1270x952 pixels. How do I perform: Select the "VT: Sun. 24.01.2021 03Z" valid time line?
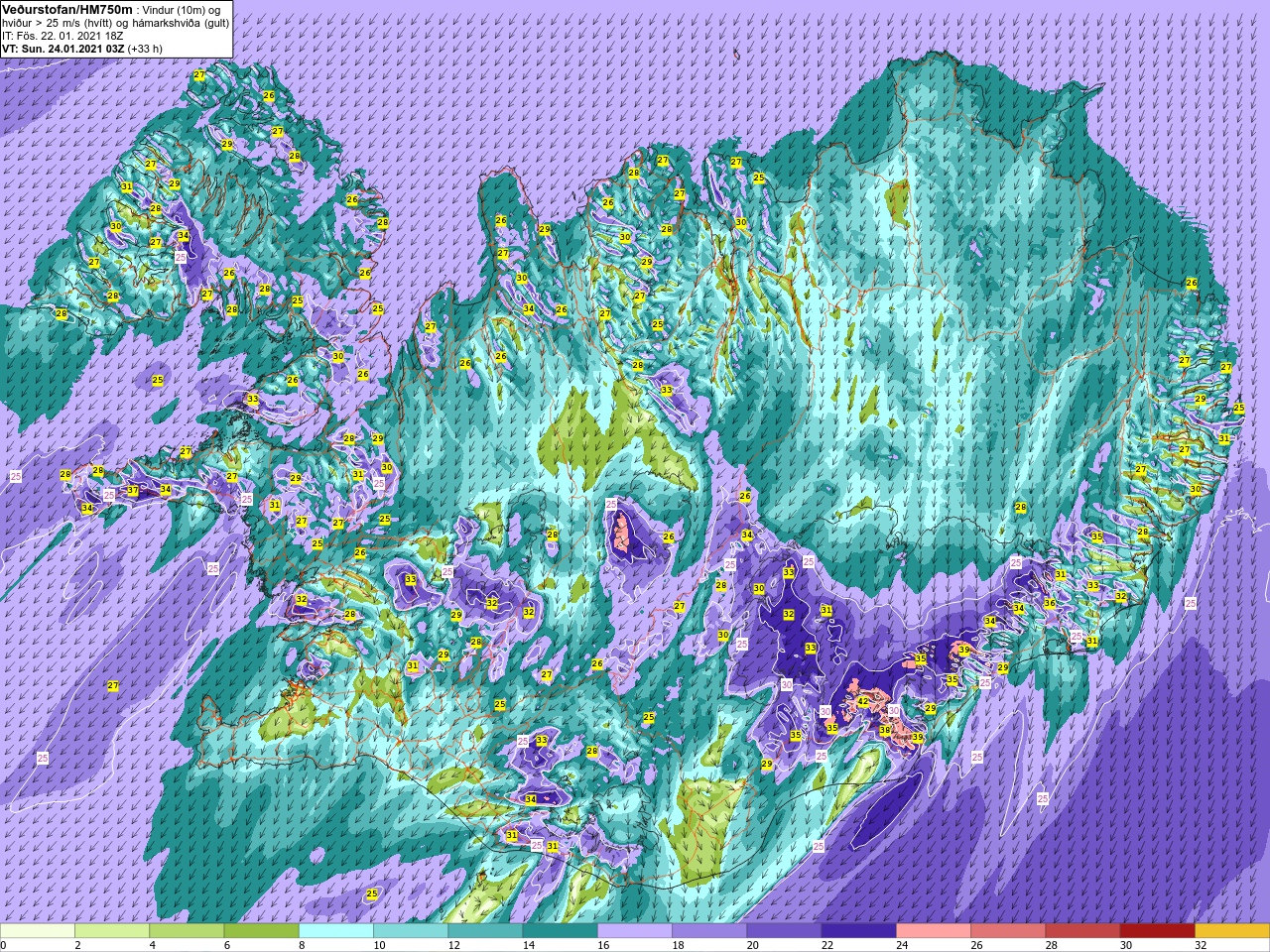[63, 48]
